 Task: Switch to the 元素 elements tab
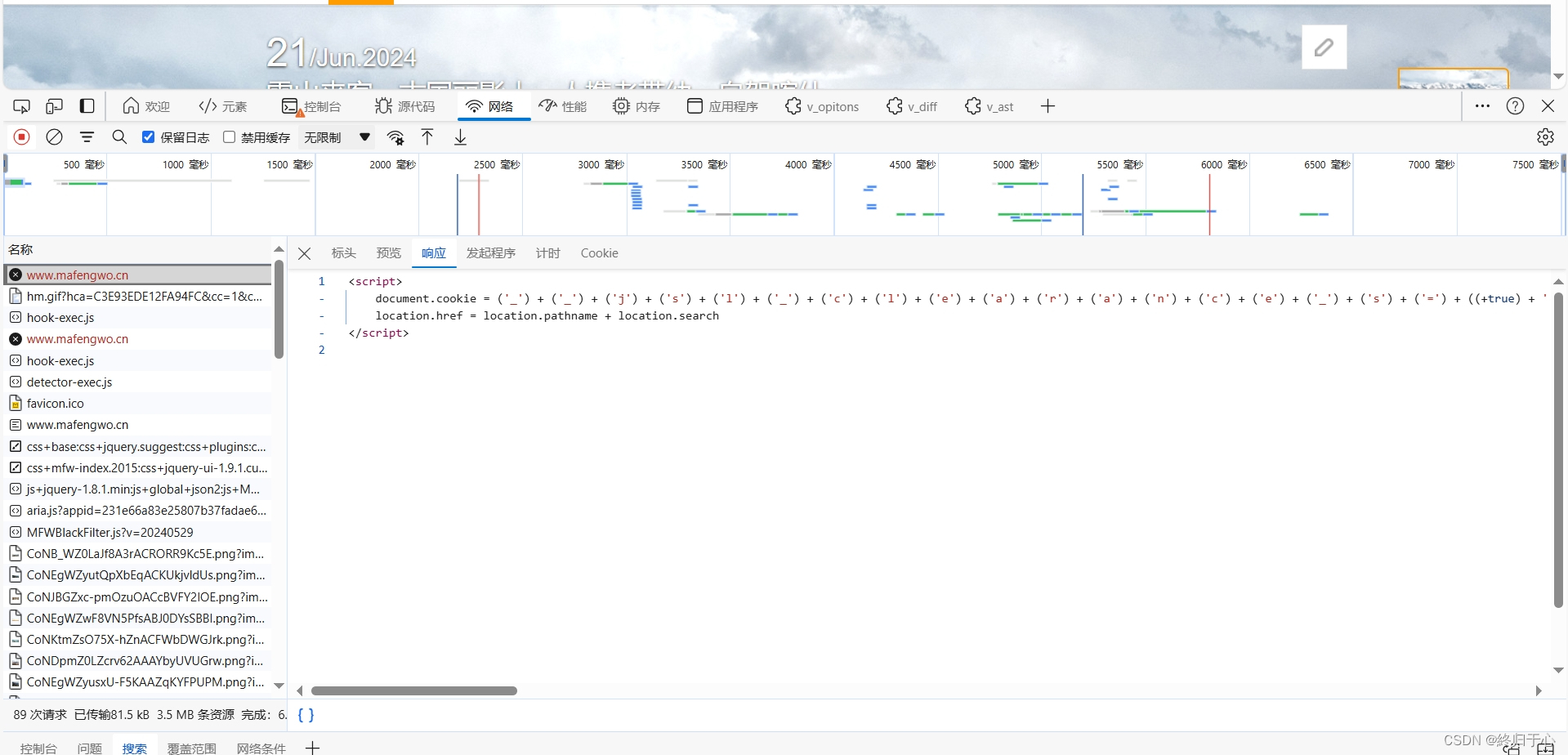[223, 106]
